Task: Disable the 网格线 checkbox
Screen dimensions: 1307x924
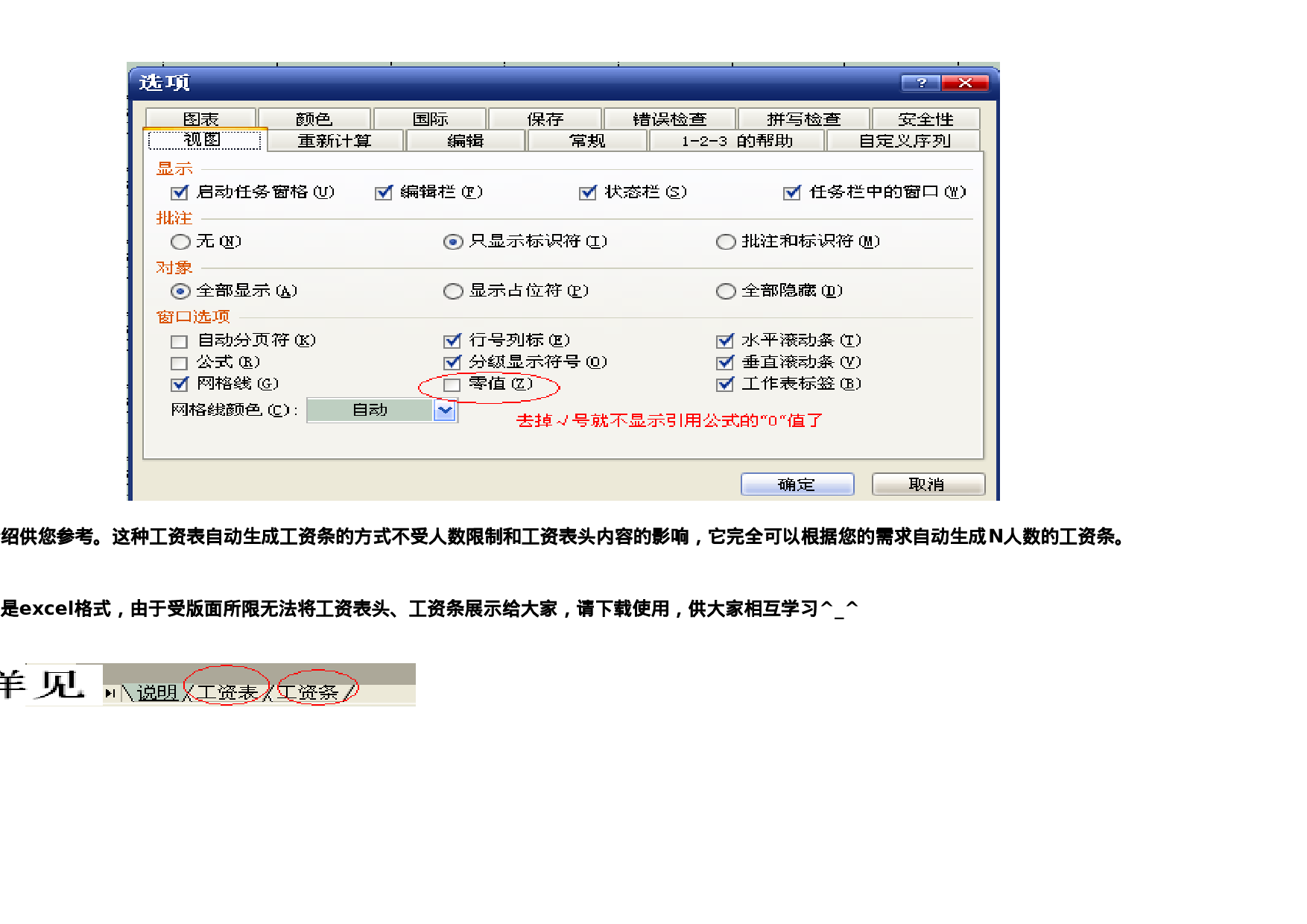Action: pos(179,385)
